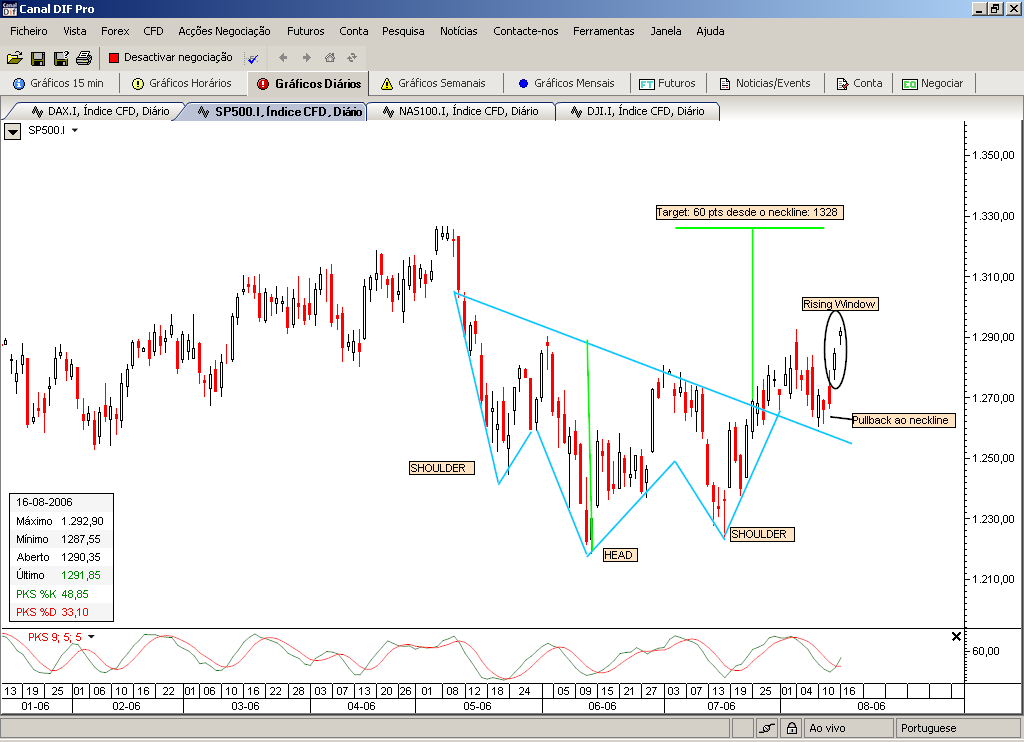Open the Pesquisa menu
Screen dimensions: 1026x742
click(403, 31)
